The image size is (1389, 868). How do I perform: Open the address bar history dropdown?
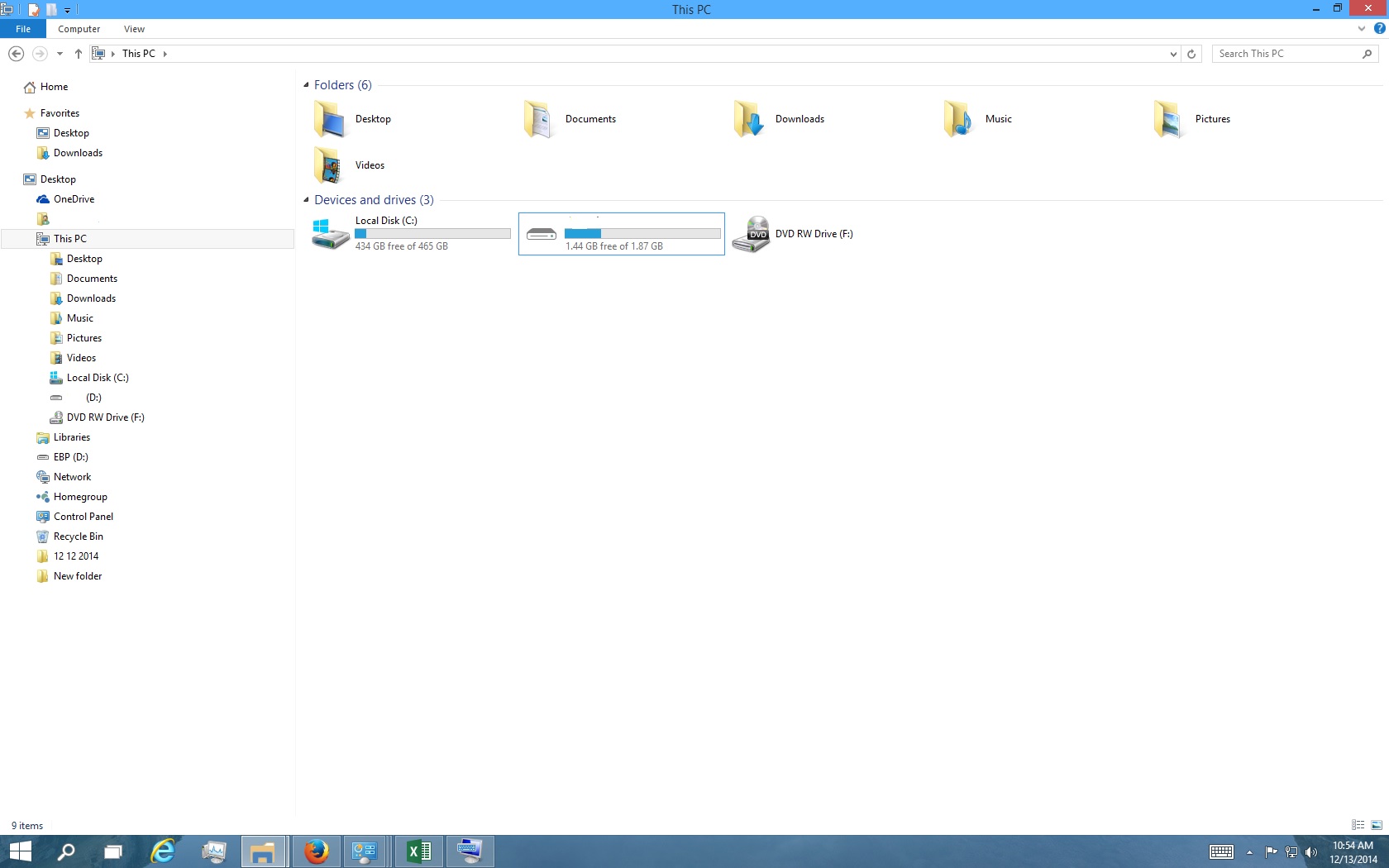(1173, 54)
